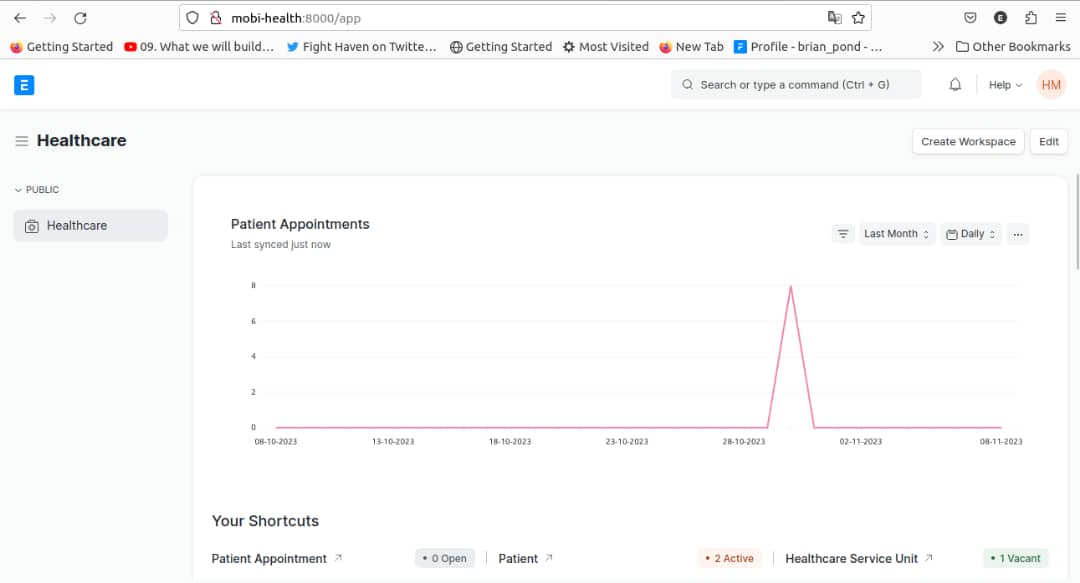Open the Patient Appointment shortcut link

pyautogui.click(x=268, y=558)
